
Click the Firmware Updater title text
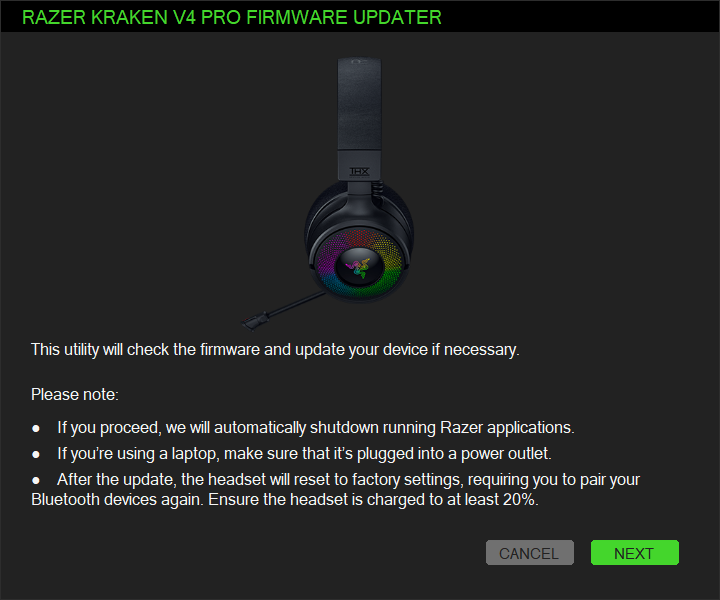tap(231, 17)
